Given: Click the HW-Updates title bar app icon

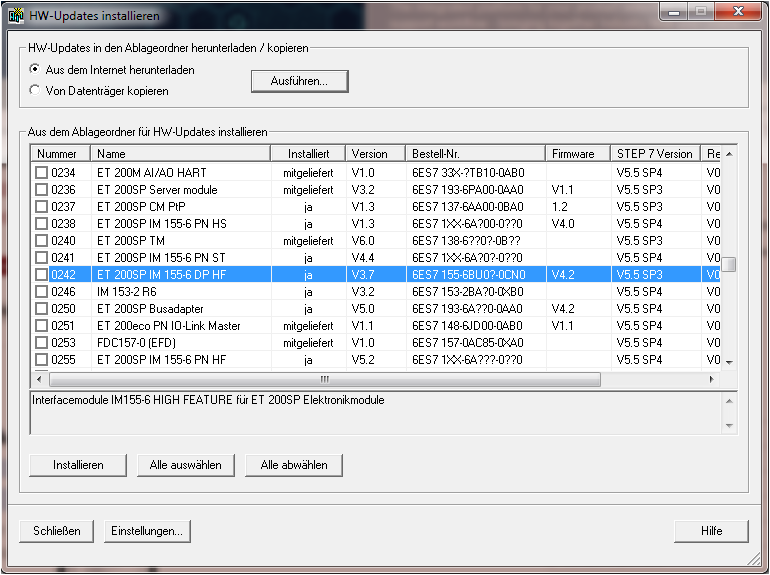Looking at the screenshot, I should pyautogui.click(x=16, y=15).
